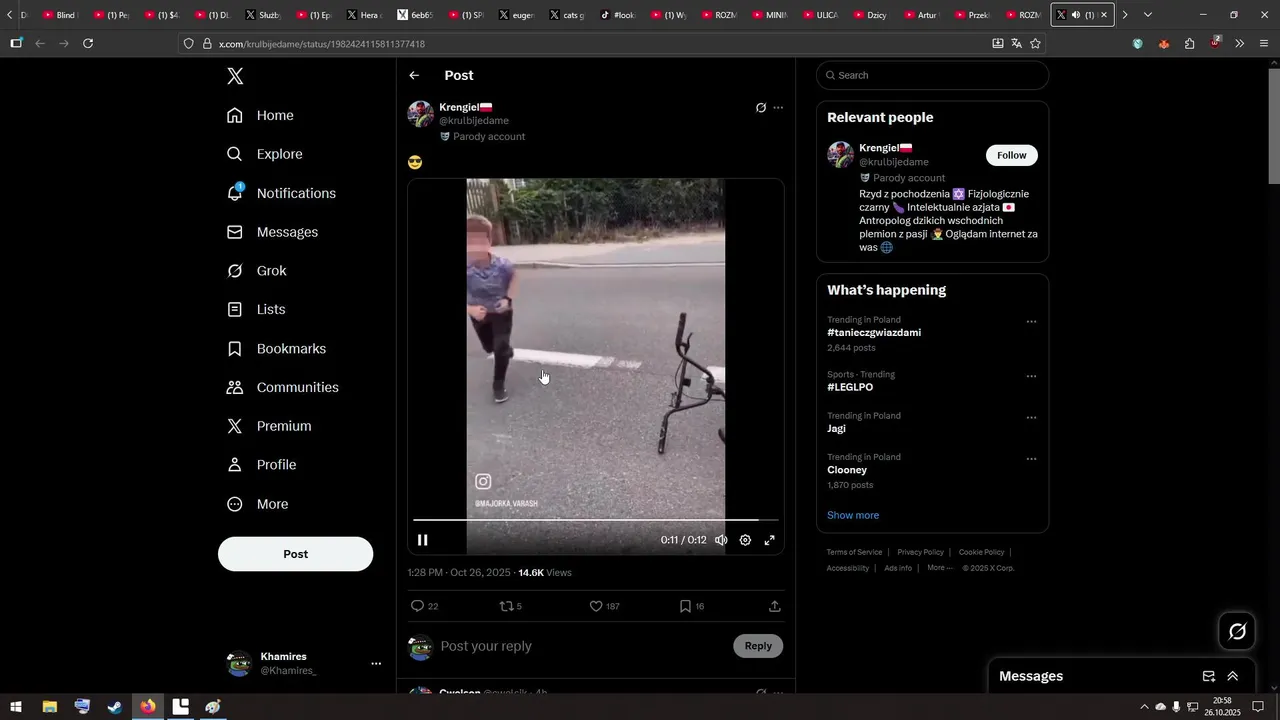This screenshot has height=720, width=1280.
Task: Open the browser extensions icon
Action: point(1189,44)
